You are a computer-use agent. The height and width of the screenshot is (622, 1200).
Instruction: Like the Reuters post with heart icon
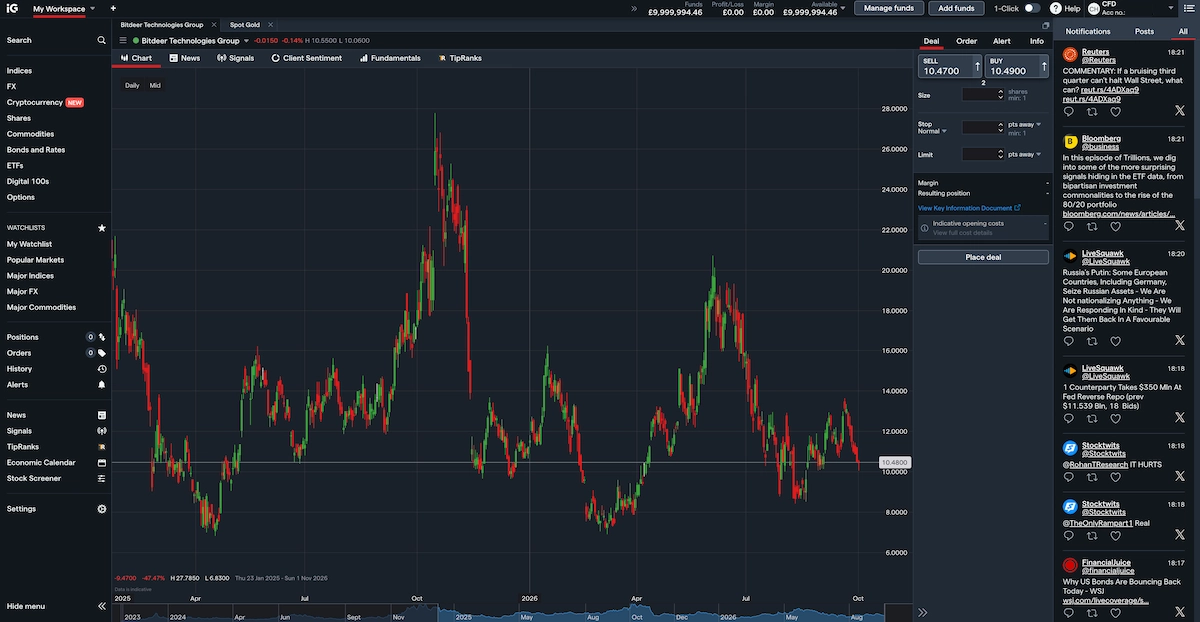[1115, 112]
